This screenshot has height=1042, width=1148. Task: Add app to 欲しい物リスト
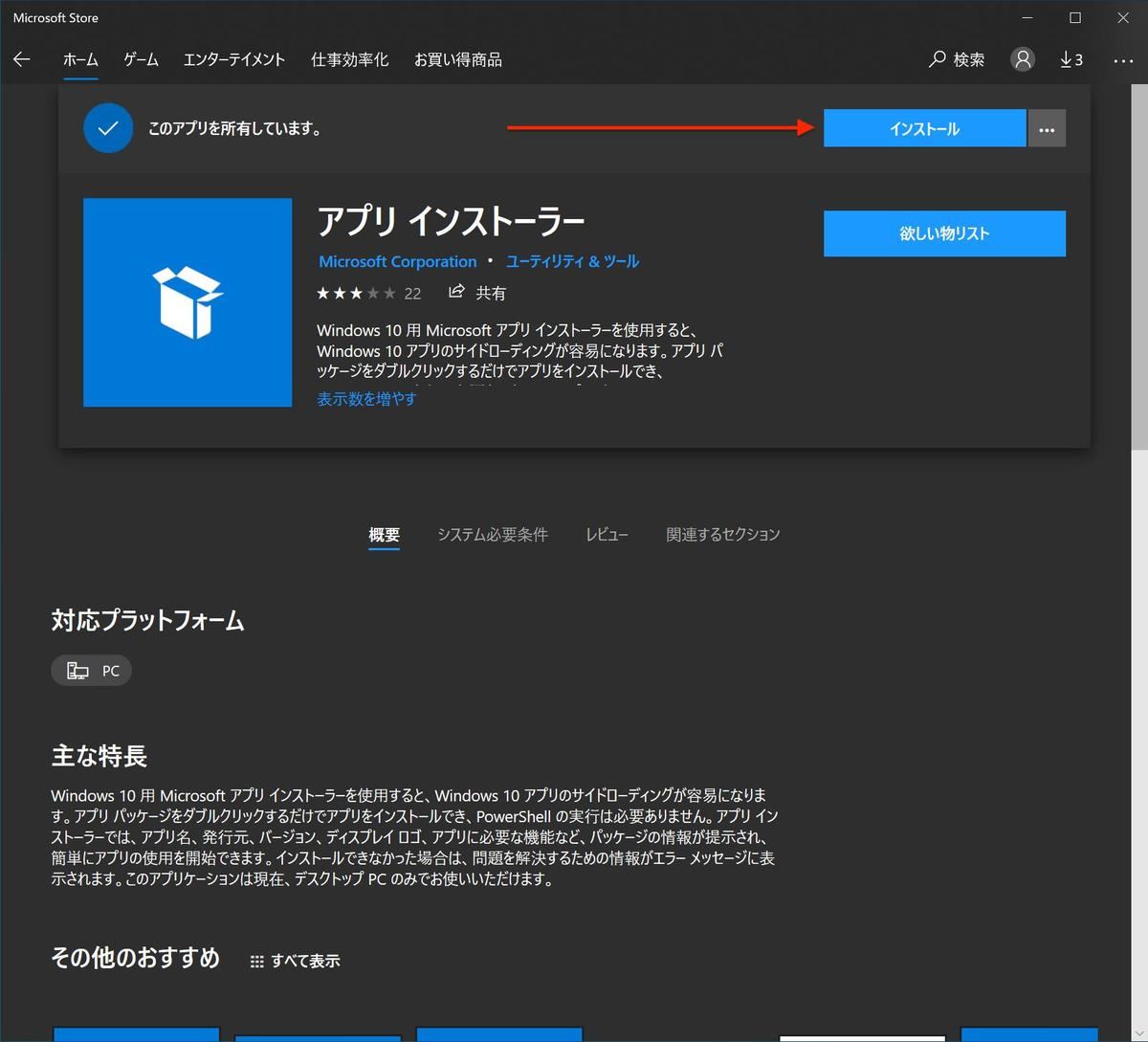[944, 233]
